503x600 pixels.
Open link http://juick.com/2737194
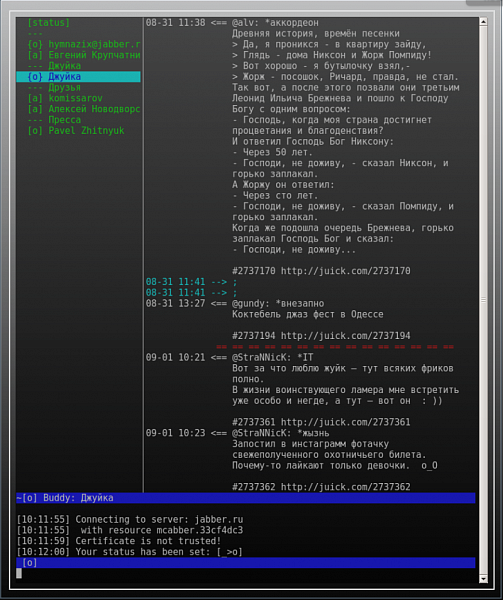click(345, 336)
